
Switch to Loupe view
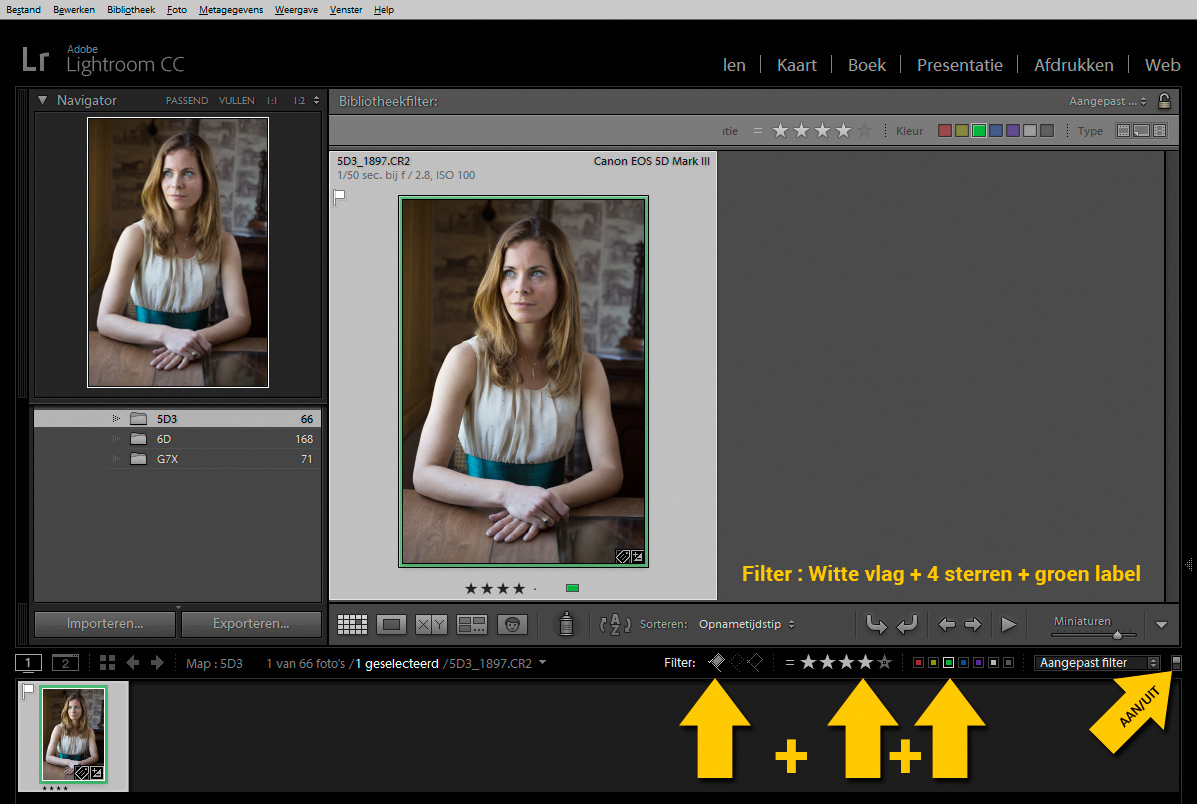(x=391, y=625)
